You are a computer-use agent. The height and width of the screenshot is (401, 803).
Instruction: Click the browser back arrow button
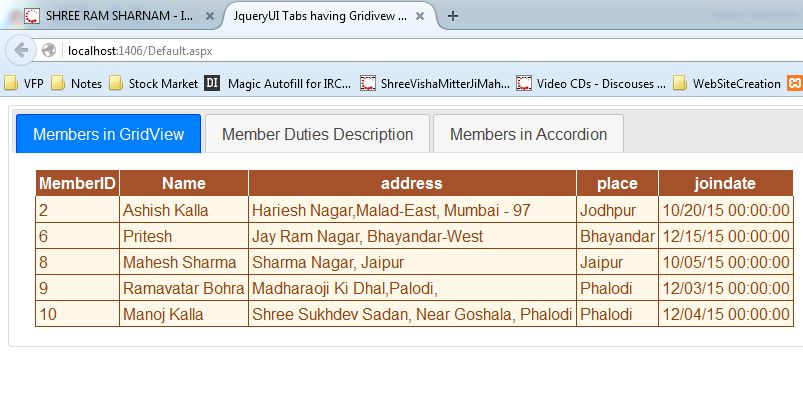point(19,50)
